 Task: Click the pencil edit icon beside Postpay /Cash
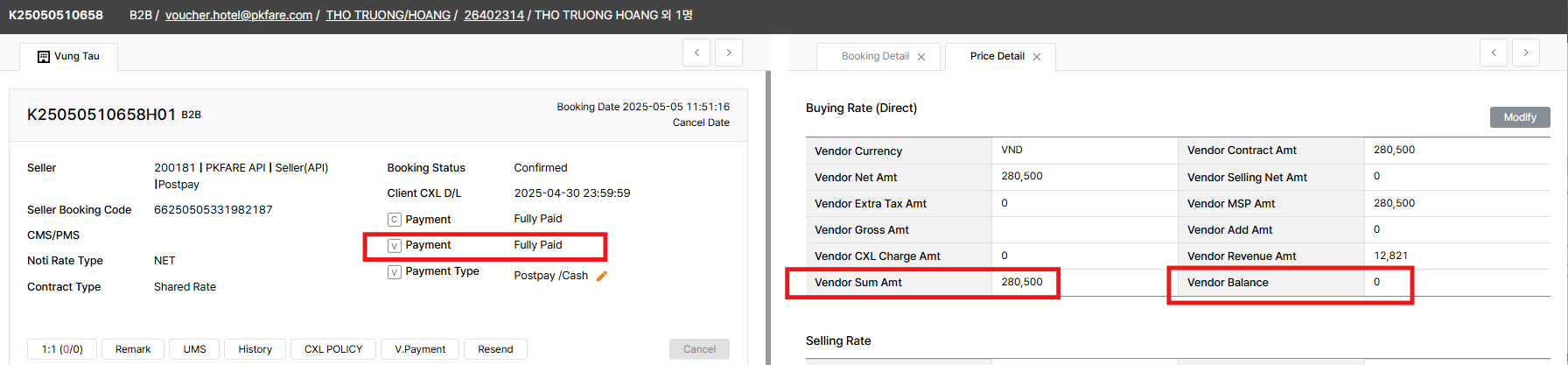click(x=602, y=276)
